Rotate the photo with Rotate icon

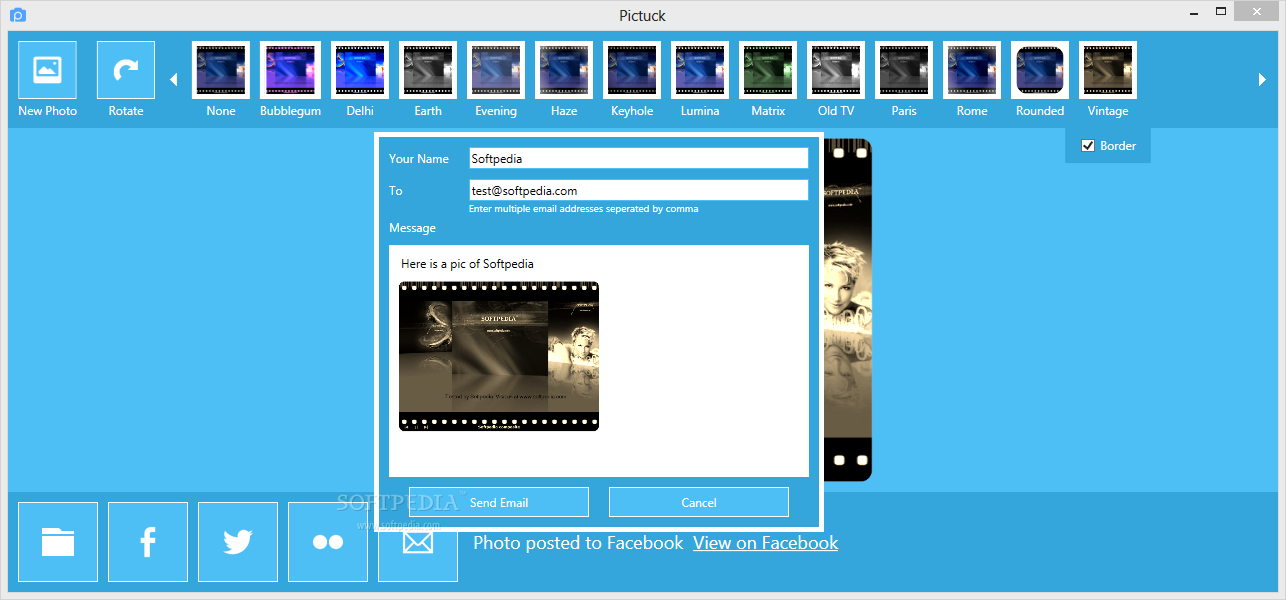tap(126, 70)
